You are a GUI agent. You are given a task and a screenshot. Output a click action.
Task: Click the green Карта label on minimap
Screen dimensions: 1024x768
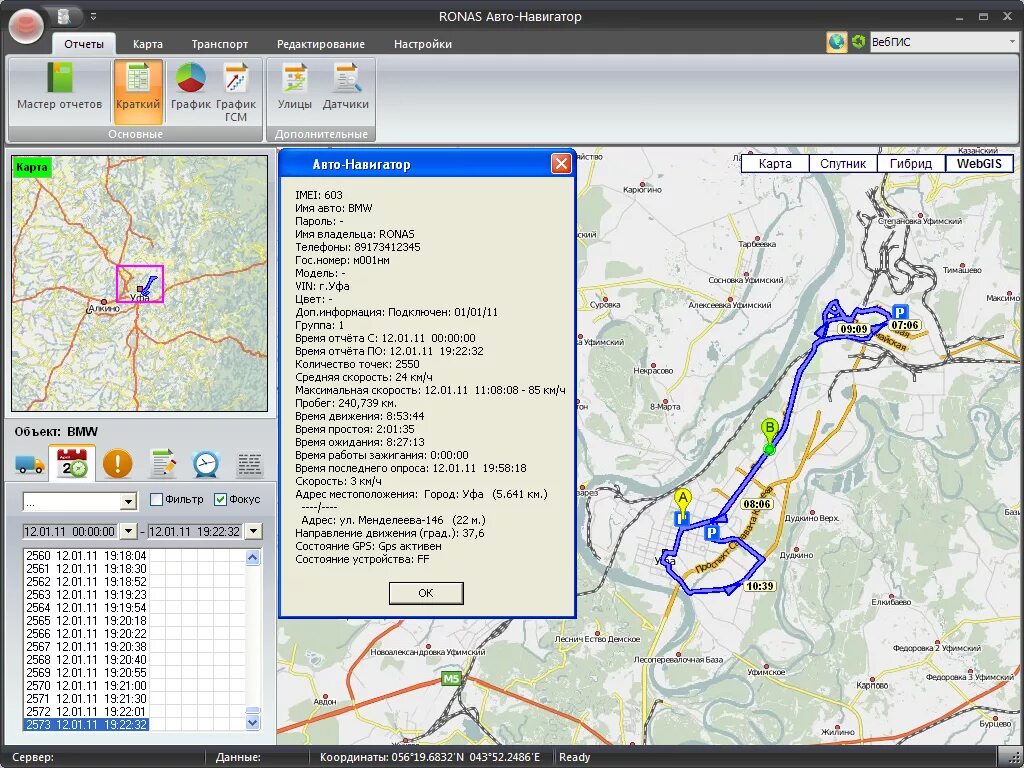point(31,167)
